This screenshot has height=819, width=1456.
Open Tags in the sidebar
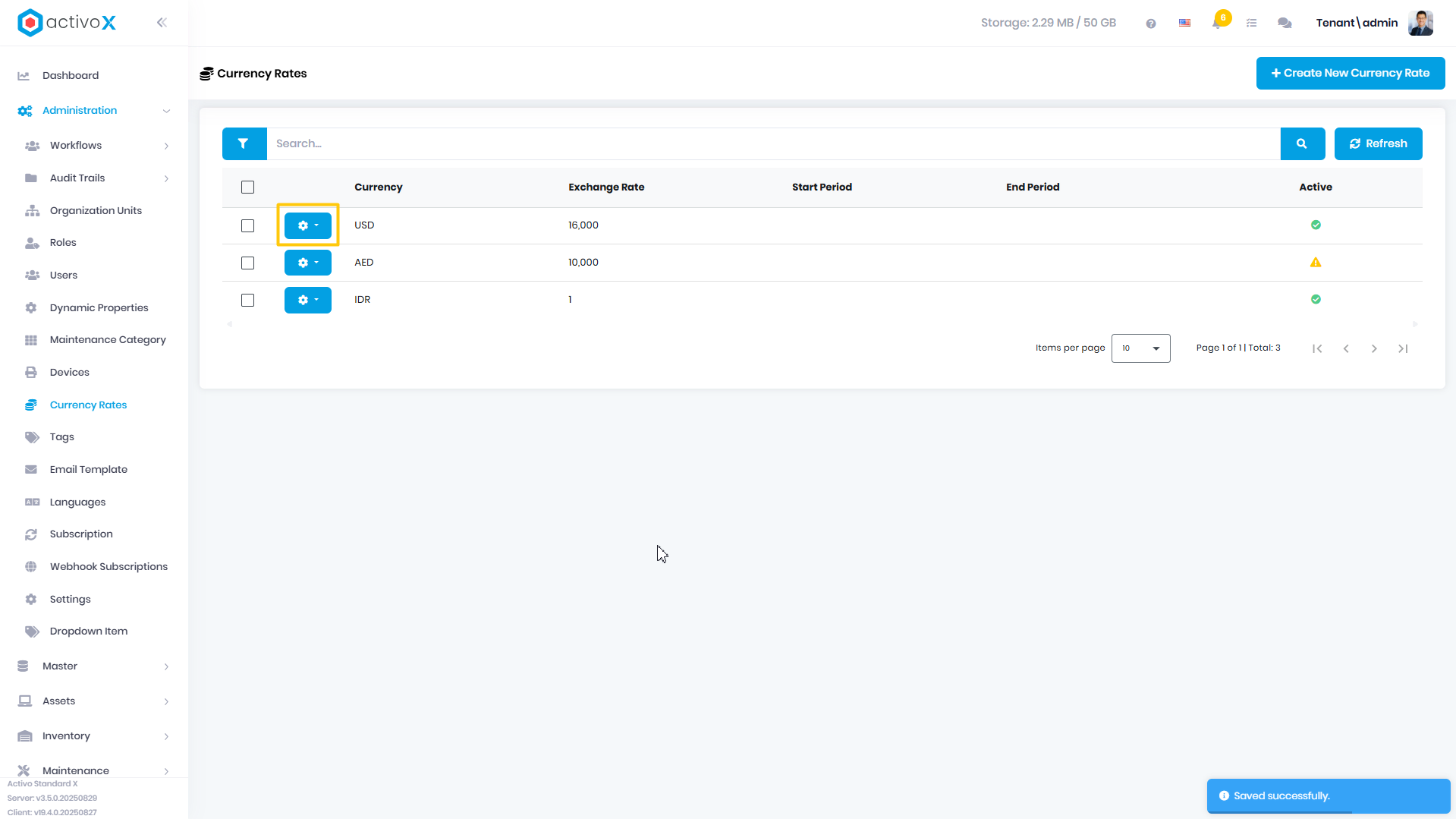tap(62, 437)
